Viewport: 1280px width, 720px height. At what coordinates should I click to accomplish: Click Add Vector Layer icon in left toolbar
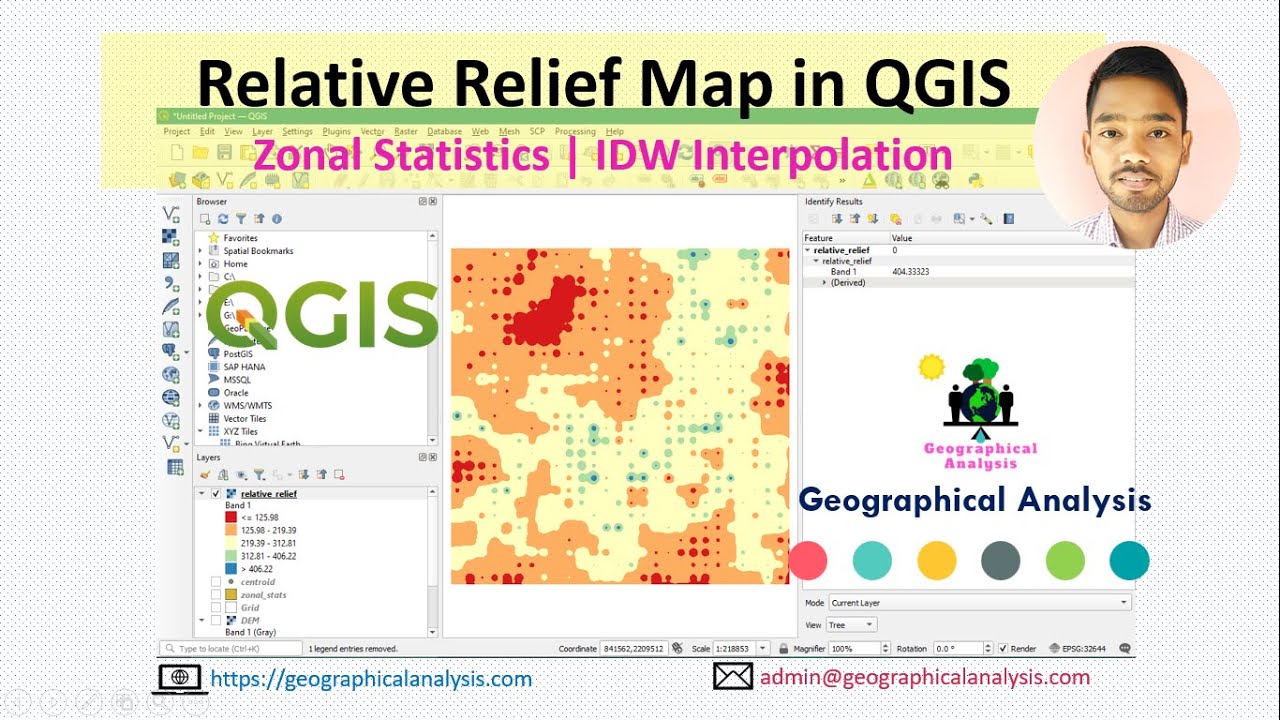[x=171, y=214]
